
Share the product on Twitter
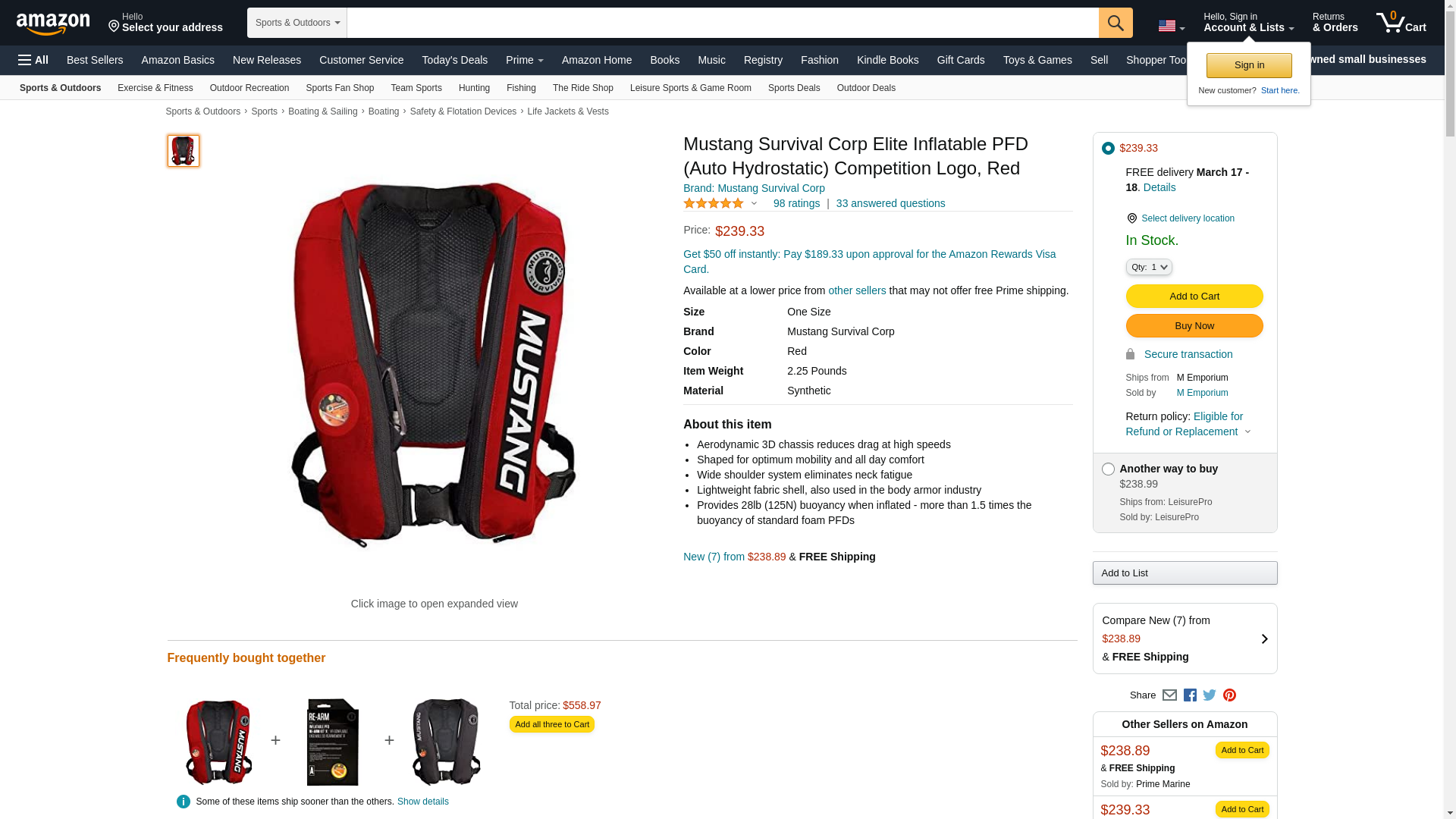point(1210,695)
